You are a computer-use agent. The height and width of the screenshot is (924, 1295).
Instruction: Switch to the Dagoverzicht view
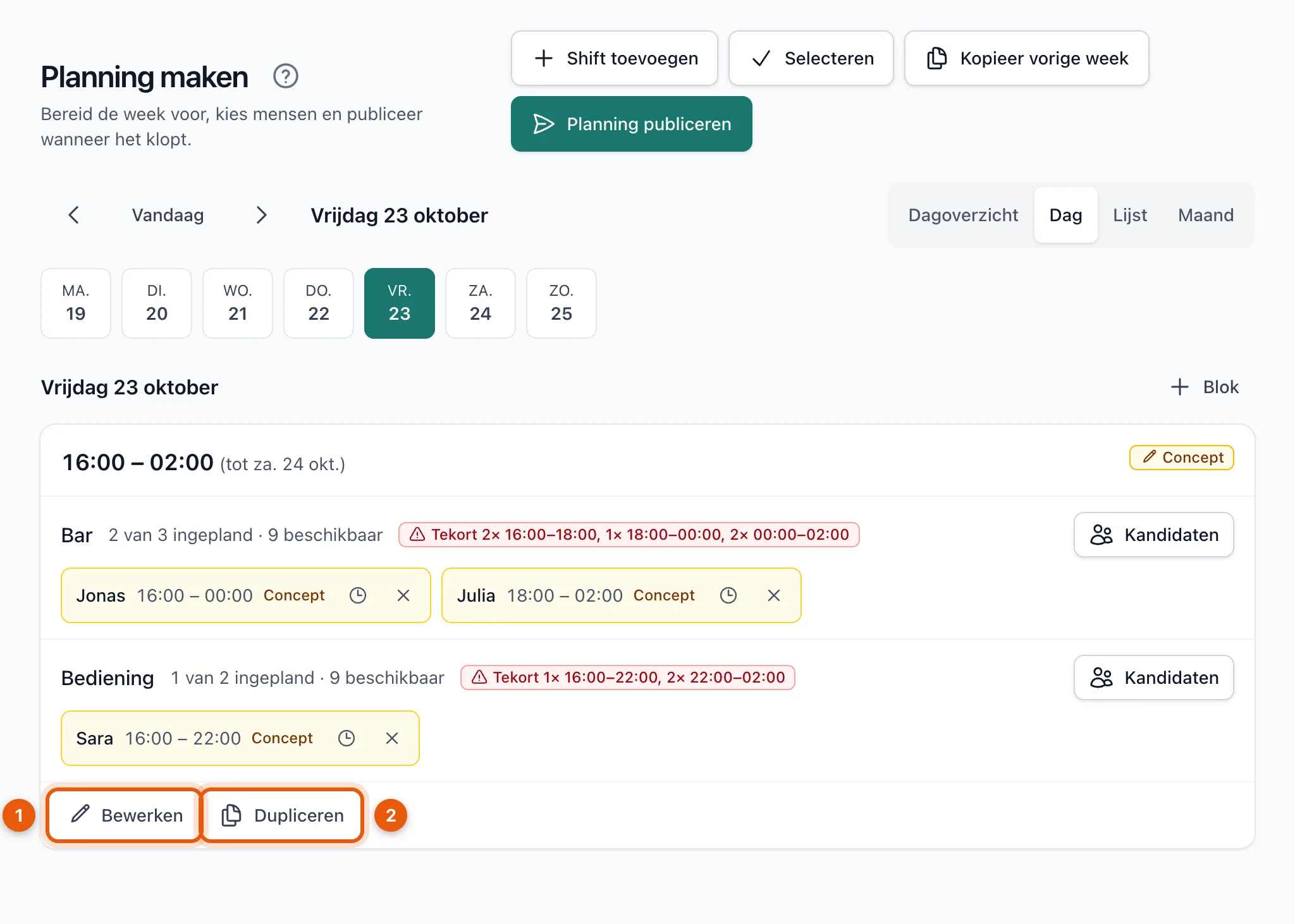click(963, 215)
